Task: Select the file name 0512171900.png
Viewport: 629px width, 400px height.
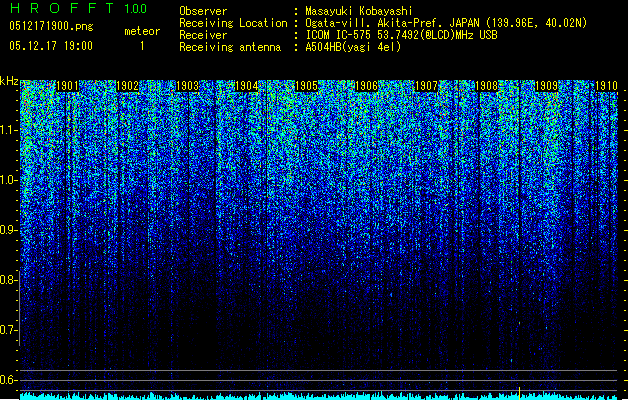Action: click(51, 27)
